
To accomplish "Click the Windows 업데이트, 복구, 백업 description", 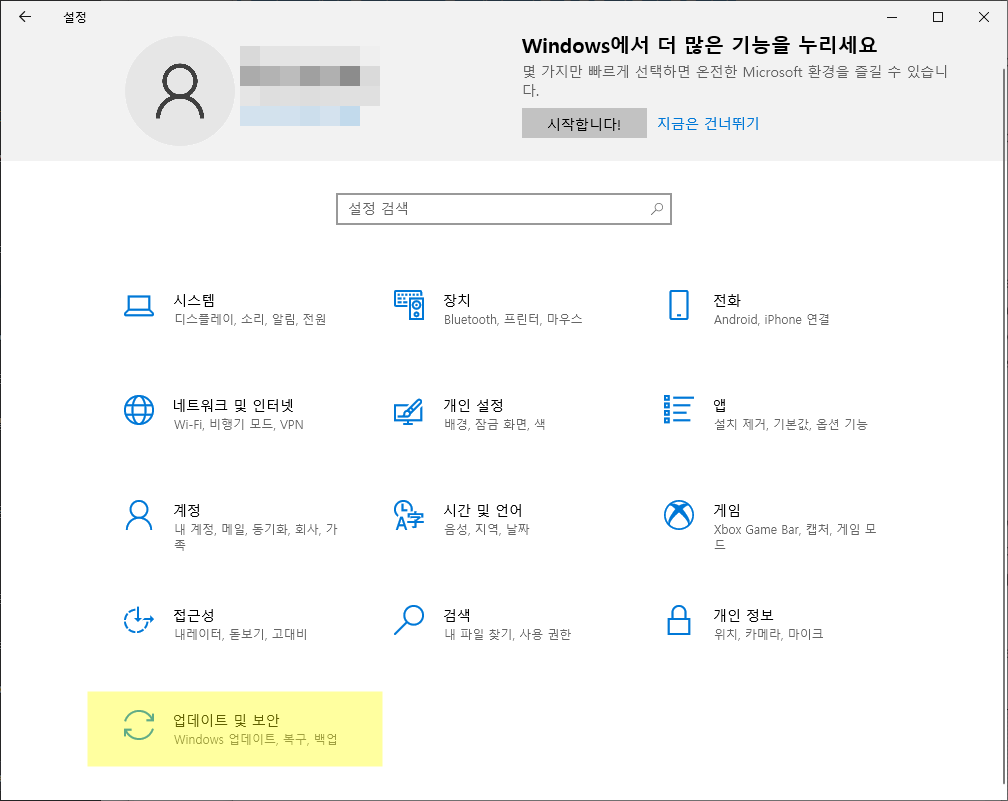I will [255, 739].
